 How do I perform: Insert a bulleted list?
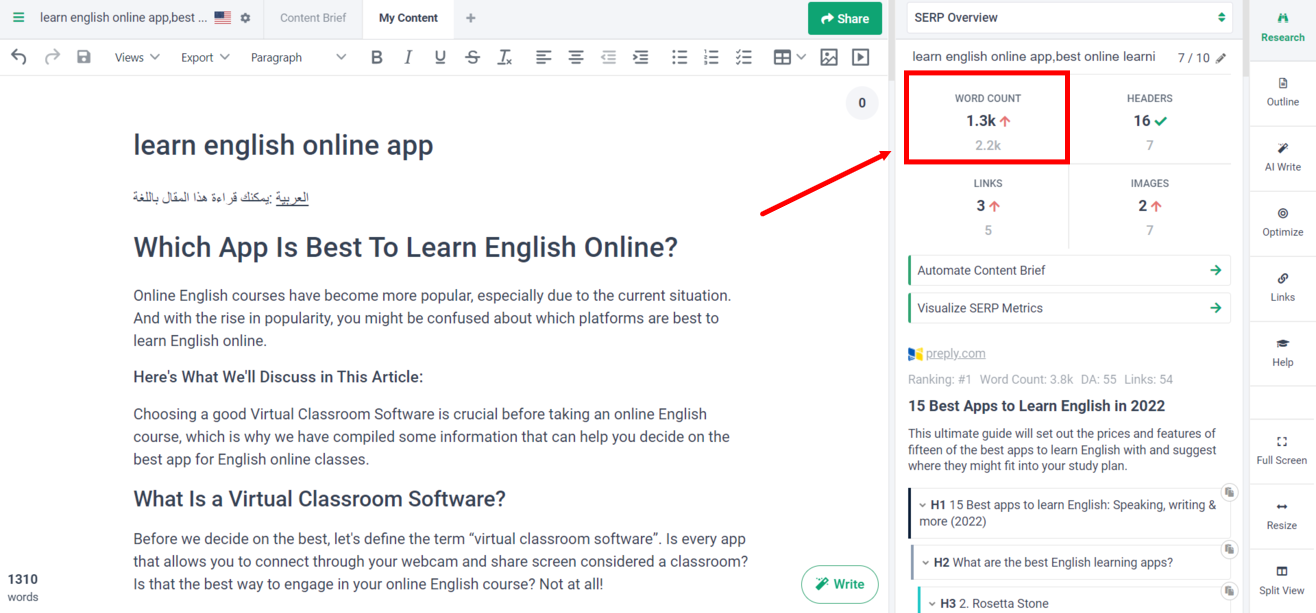pyautogui.click(x=679, y=57)
